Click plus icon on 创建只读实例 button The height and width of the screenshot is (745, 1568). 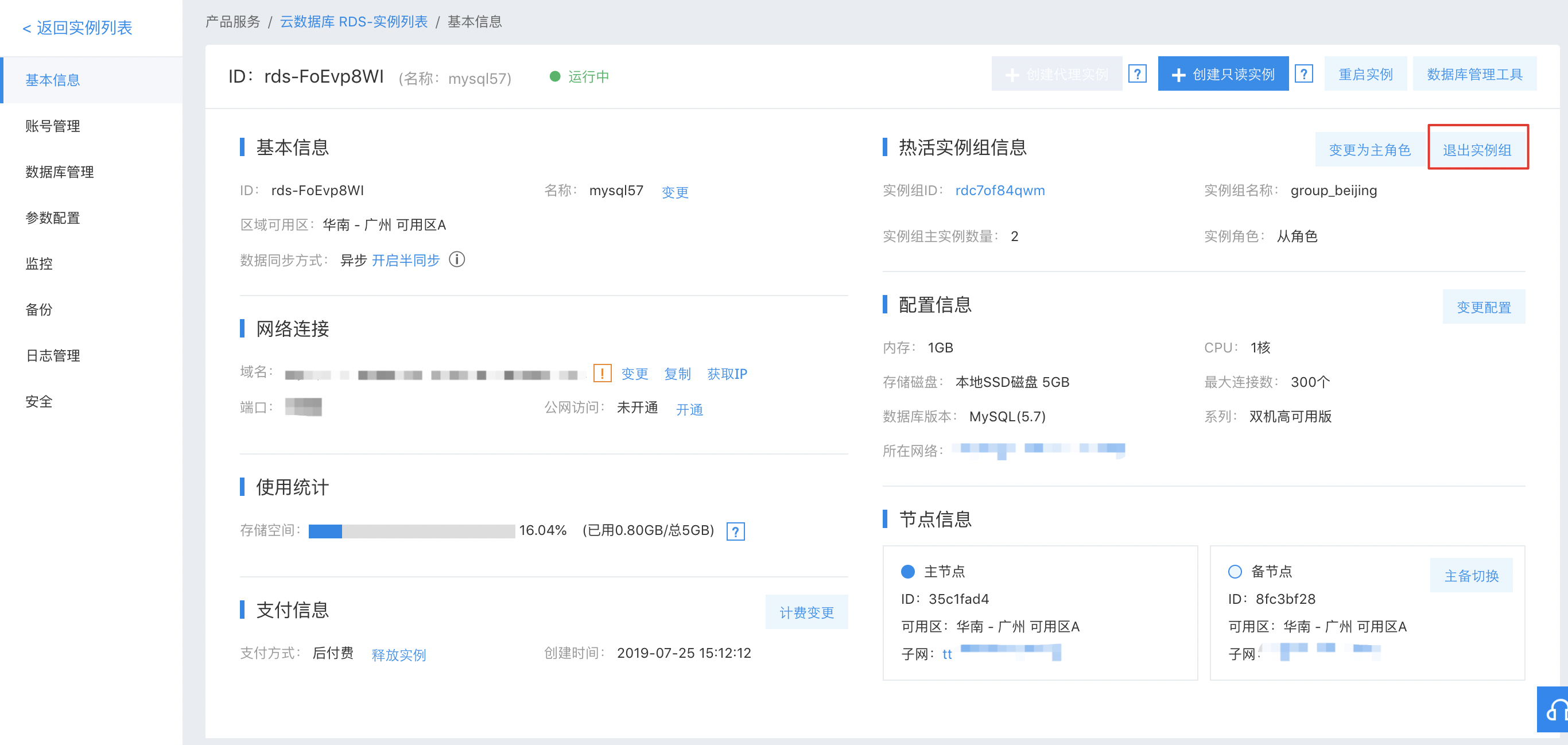tap(1178, 75)
